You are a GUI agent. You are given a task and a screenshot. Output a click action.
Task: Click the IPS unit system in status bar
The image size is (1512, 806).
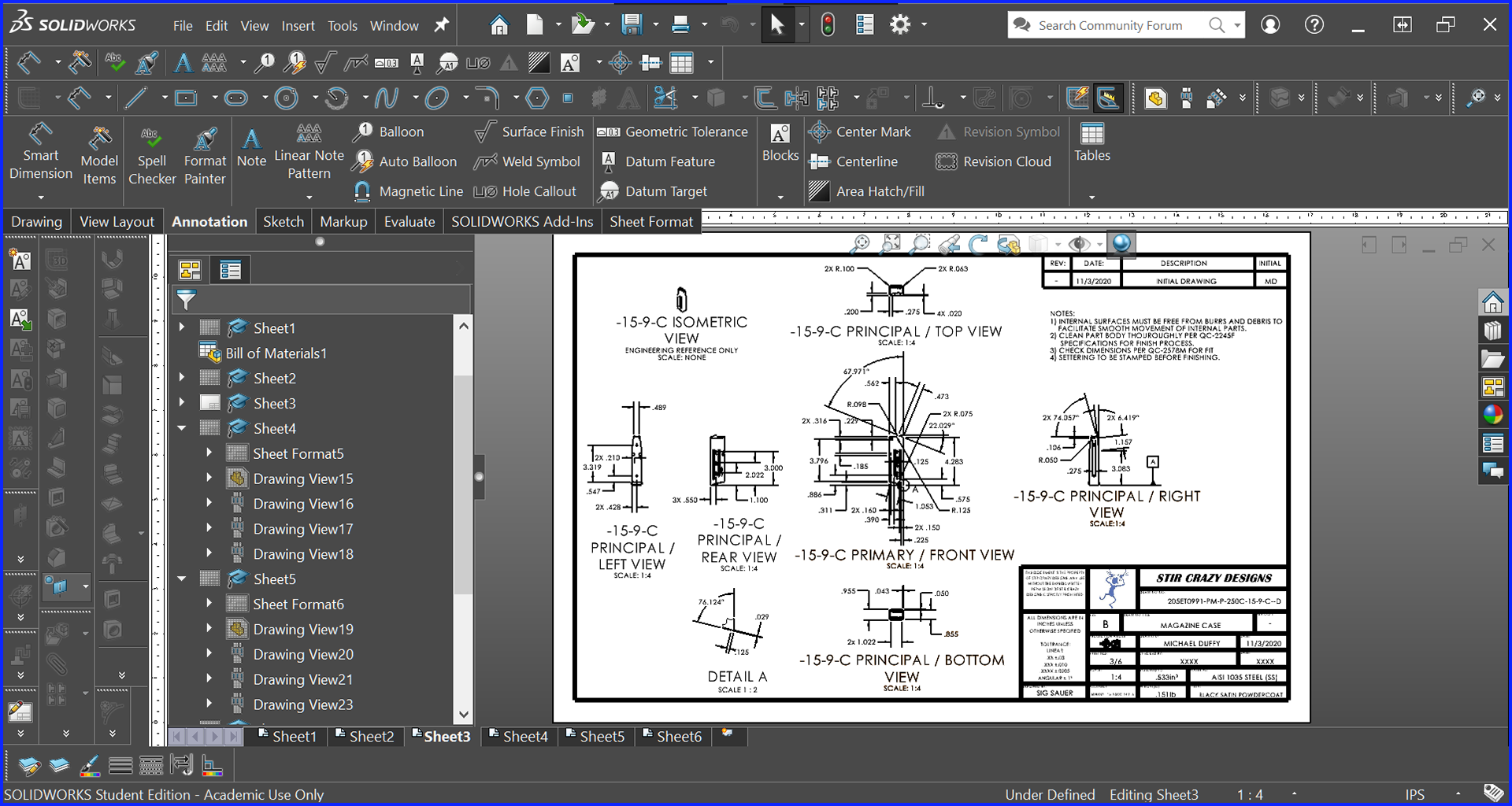(1414, 794)
